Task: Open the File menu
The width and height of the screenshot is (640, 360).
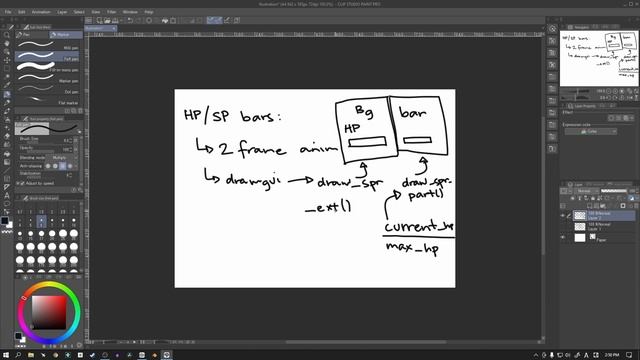Action: [8, 12]
